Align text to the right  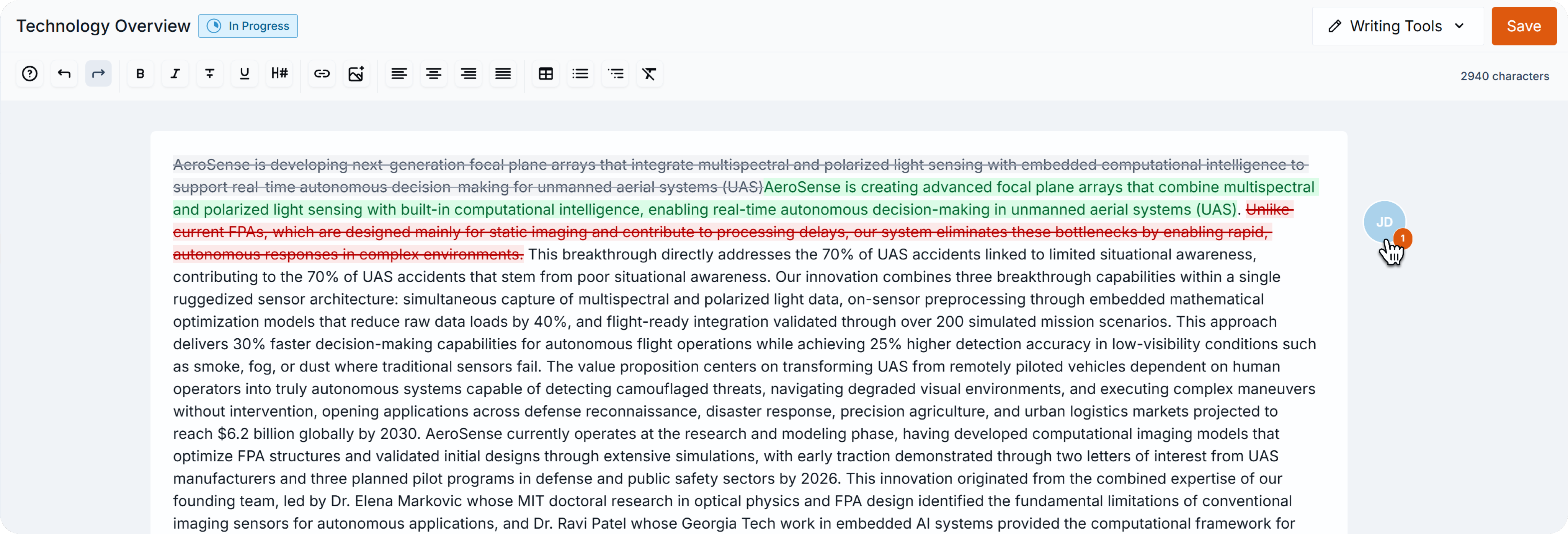point(469,74)
